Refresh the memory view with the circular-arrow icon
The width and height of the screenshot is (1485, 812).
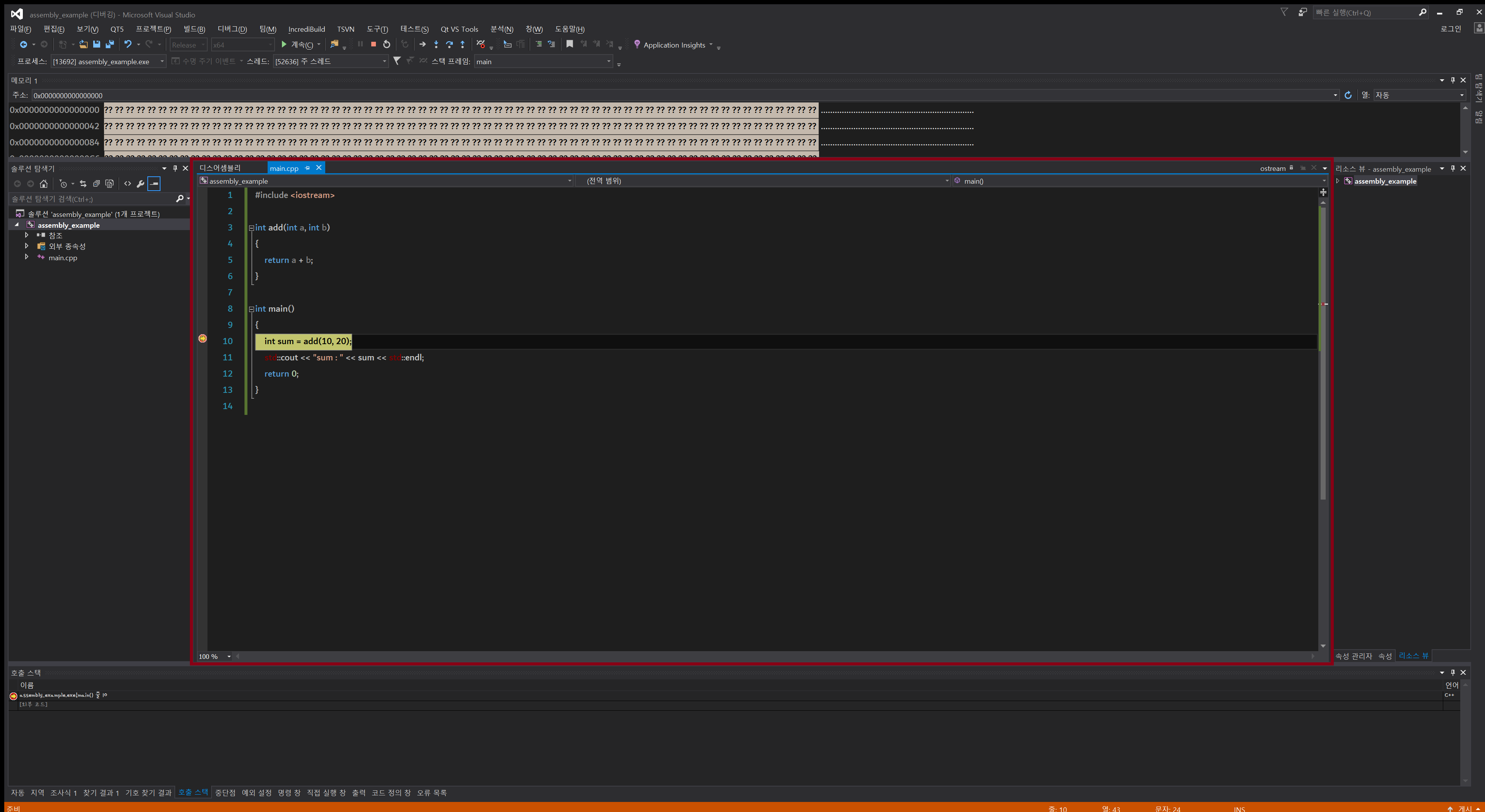point(1348,95)
